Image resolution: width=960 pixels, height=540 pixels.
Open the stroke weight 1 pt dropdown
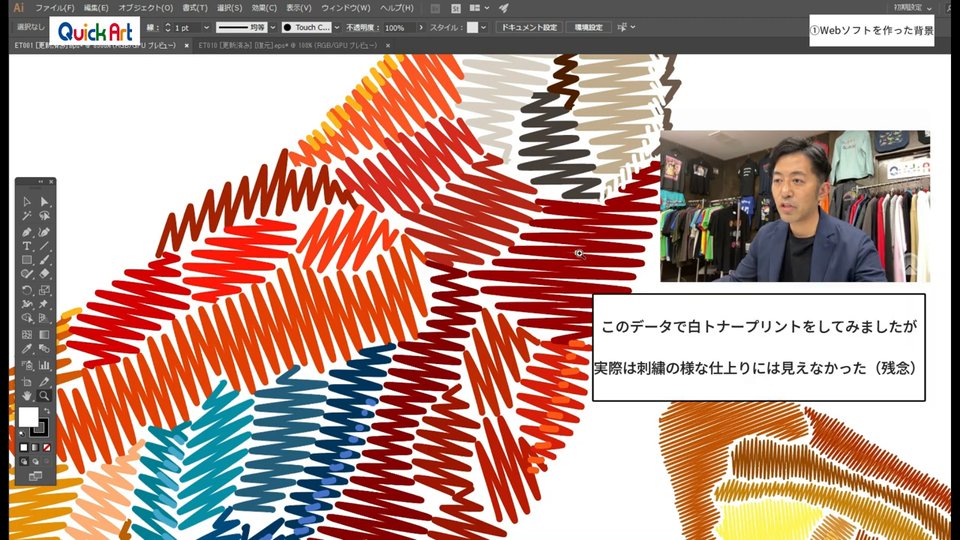pos(206,28)
